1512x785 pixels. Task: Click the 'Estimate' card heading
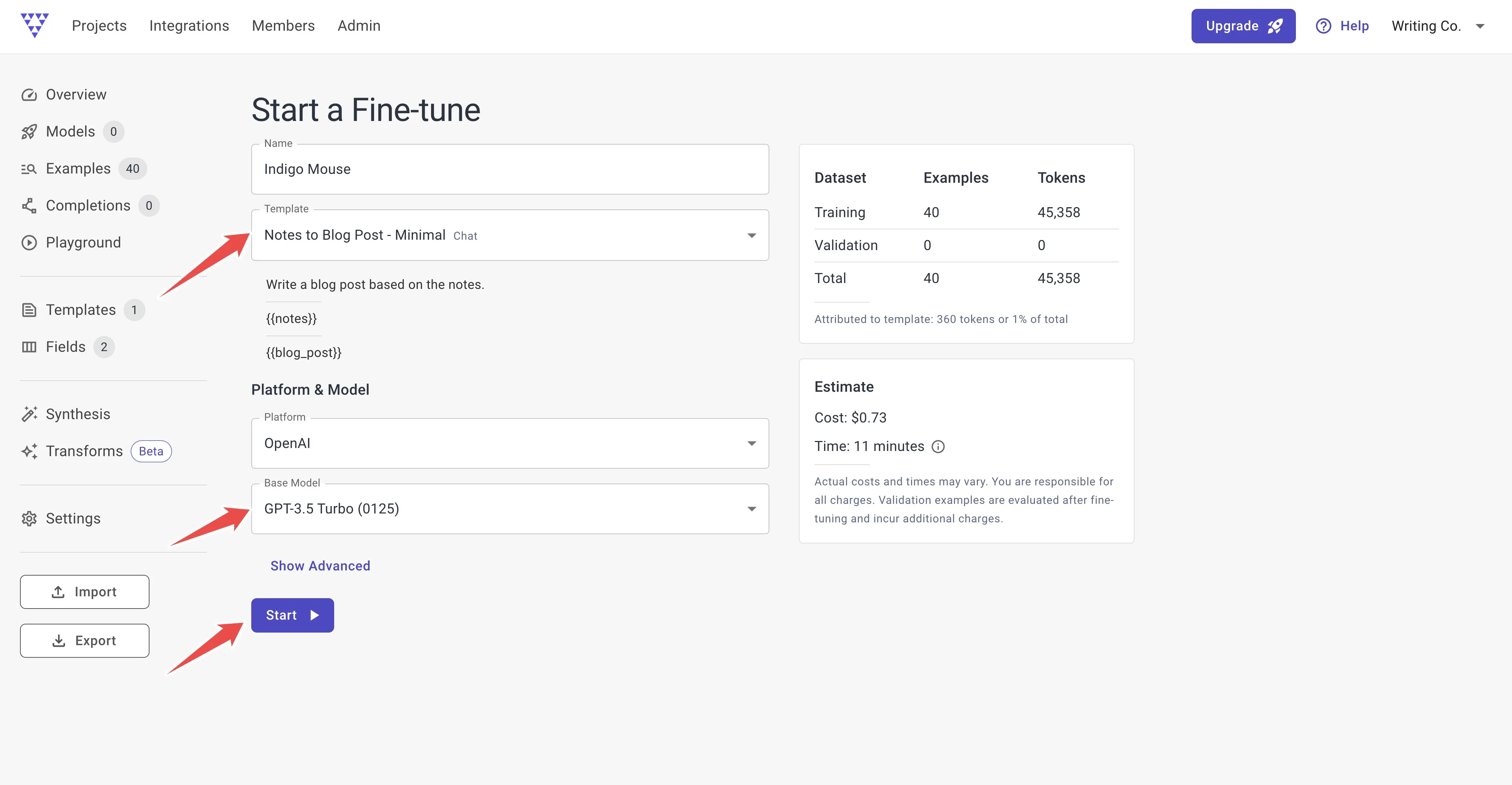843,387
